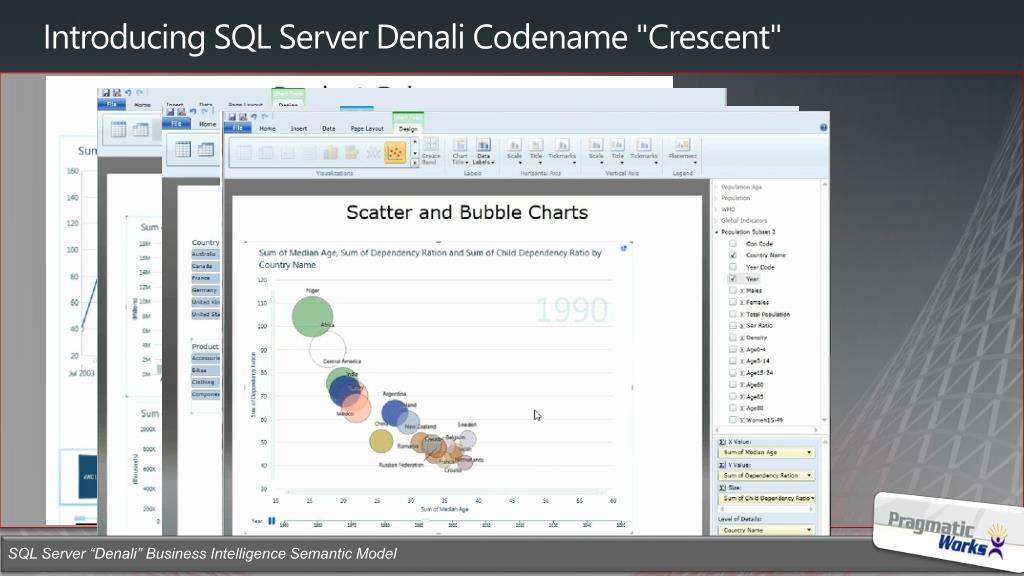Click the Undo arrow in the front window
Screen dimensions: 1024x576
[x=253, y=117]
